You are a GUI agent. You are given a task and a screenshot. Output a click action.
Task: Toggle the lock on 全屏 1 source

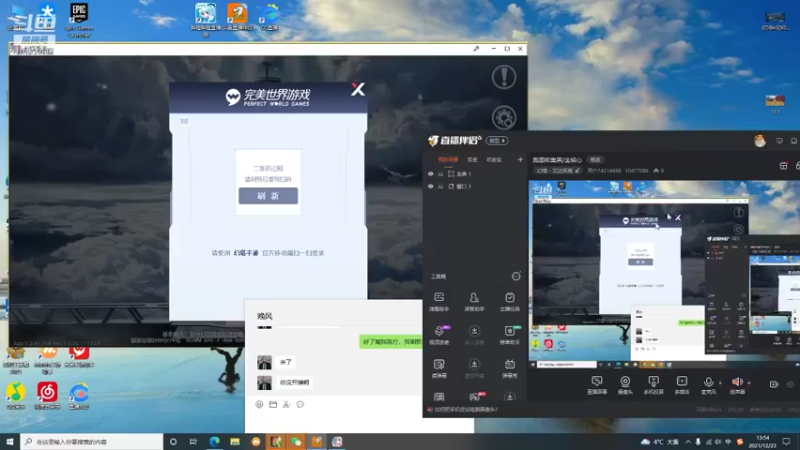tap(441, 174)
